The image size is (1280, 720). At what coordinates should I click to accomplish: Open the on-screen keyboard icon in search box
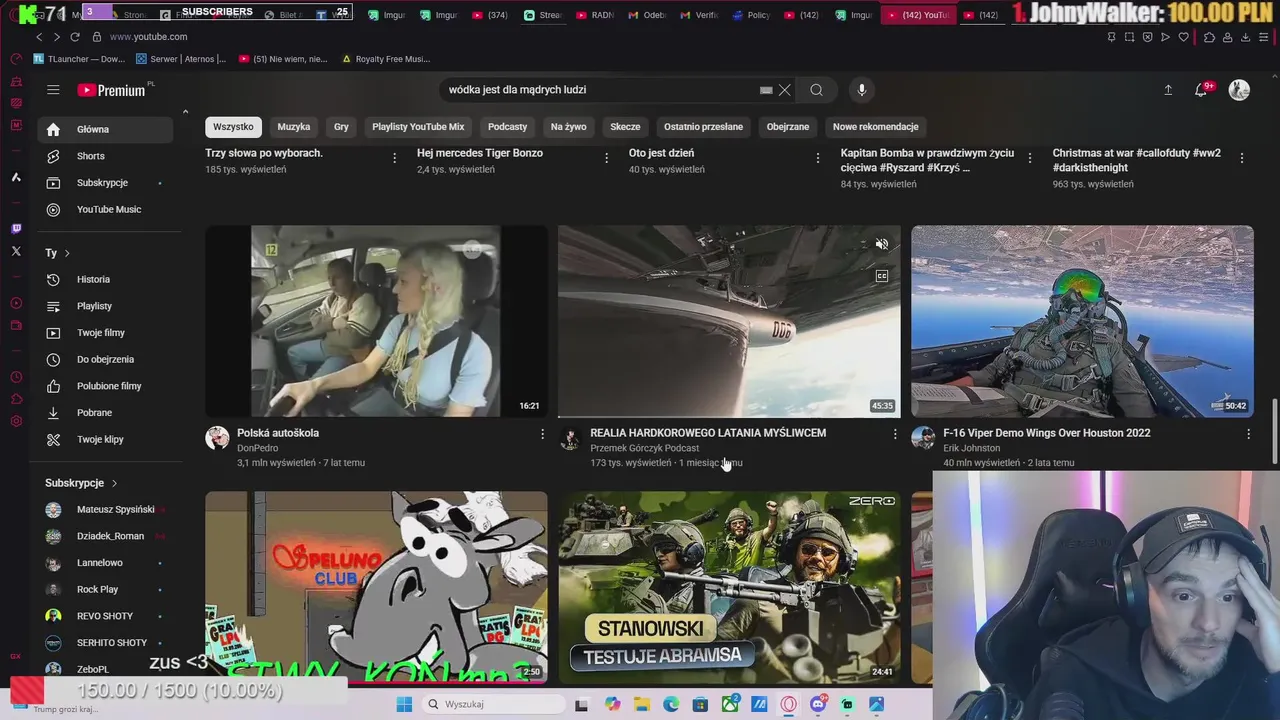[x=766, y=90]
